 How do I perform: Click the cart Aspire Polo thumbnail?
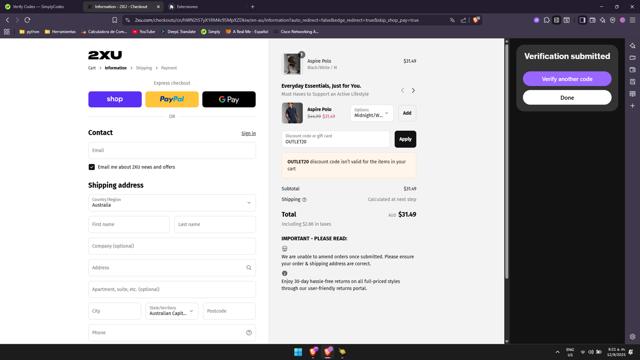[x=292, y=64]
